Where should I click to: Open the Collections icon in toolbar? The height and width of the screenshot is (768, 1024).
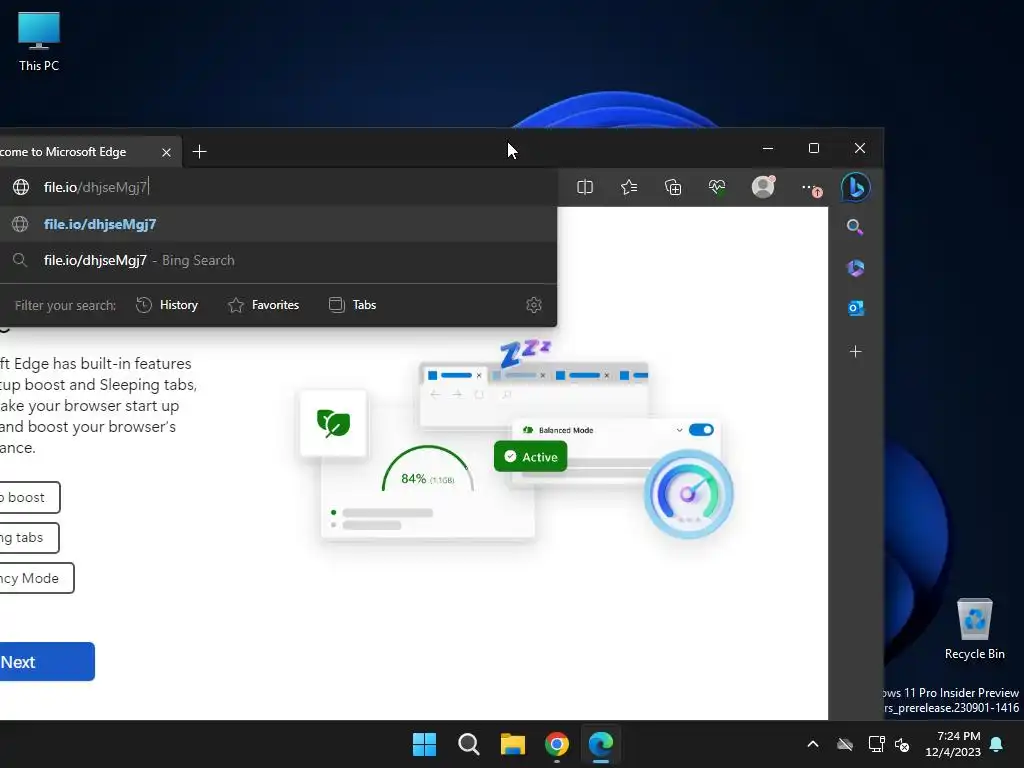(673, 187)
